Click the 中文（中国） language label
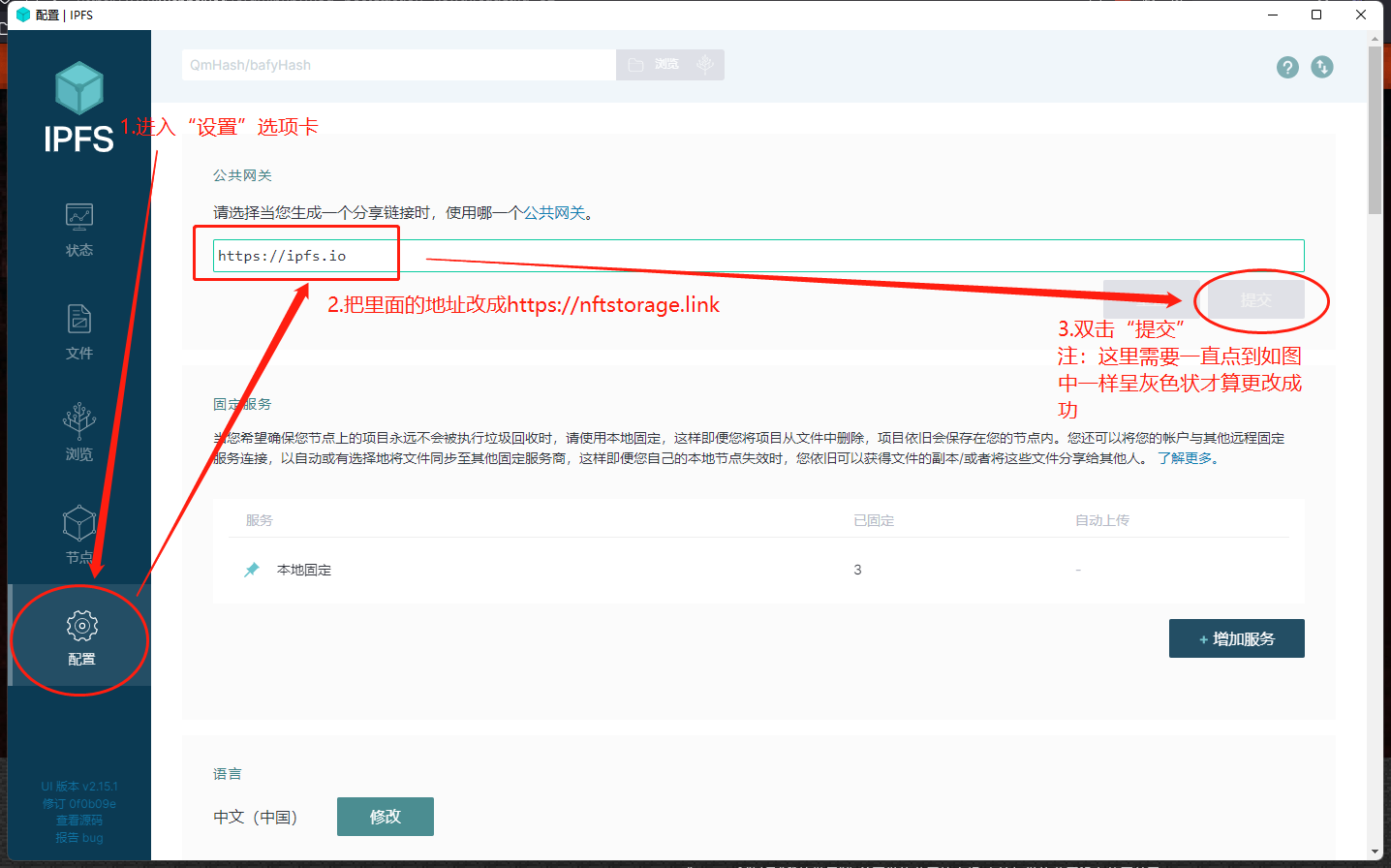This screenshot has height=868, width=1391. coord(256,817)
